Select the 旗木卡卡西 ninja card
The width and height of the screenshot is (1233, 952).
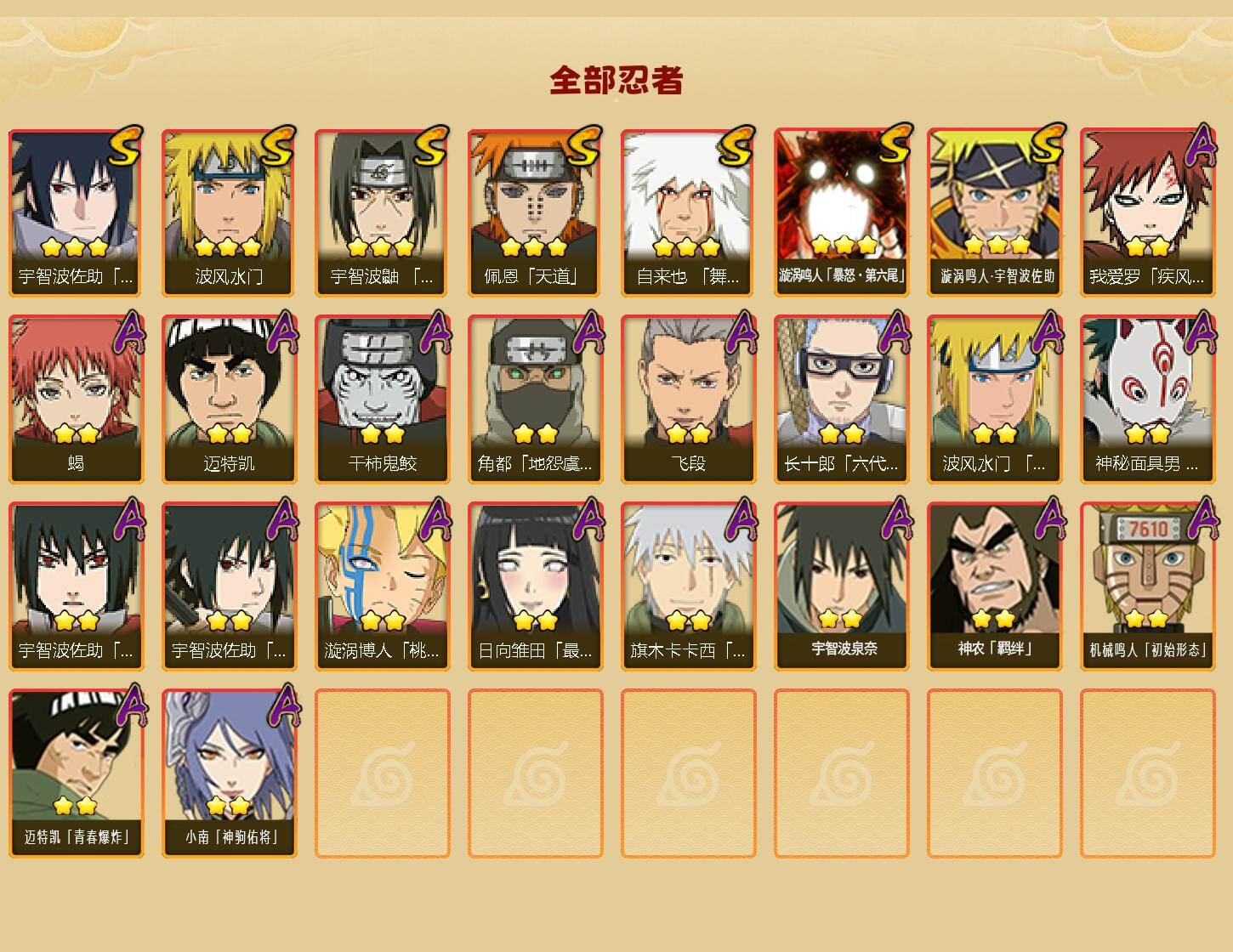(689, 586)
